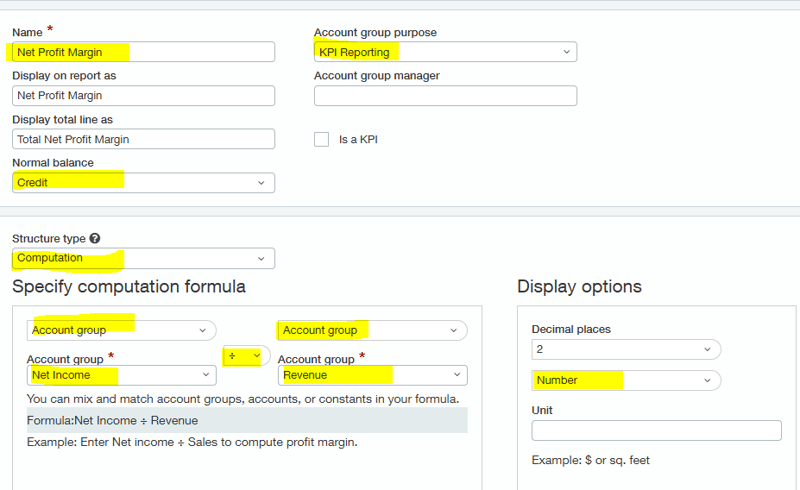Open the Number display format dropdown

click(x=625, y=381)
